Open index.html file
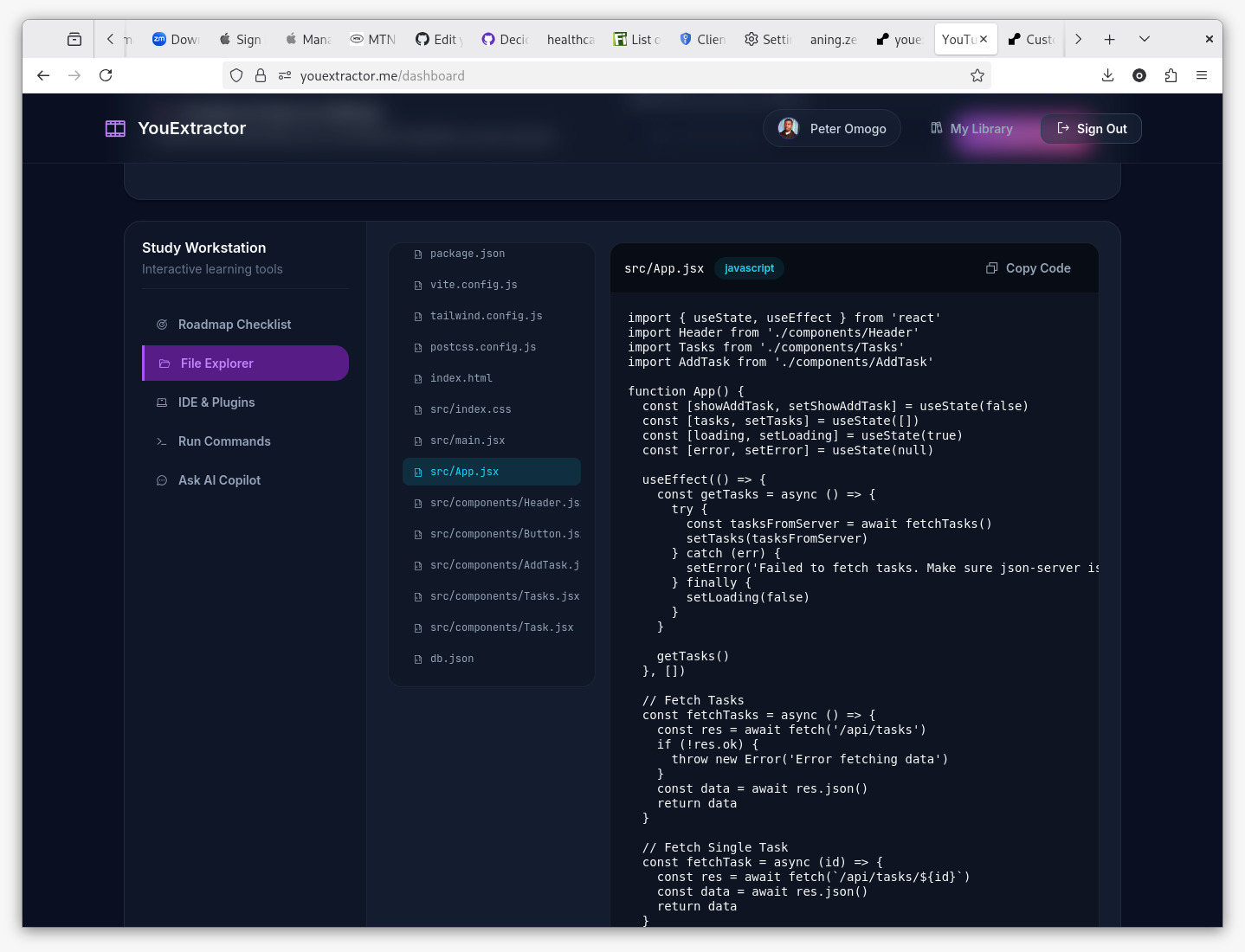This screenshot has height=952, width=1245. [492, 378]
